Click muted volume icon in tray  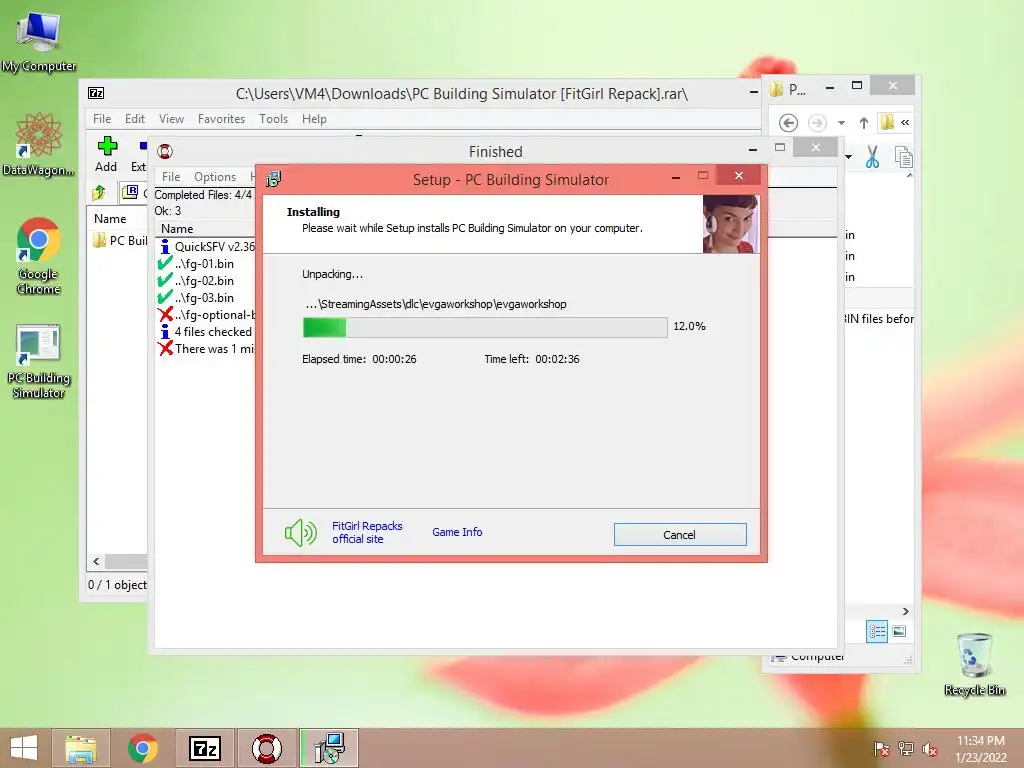pyautogui.click(x=930, y=749)
